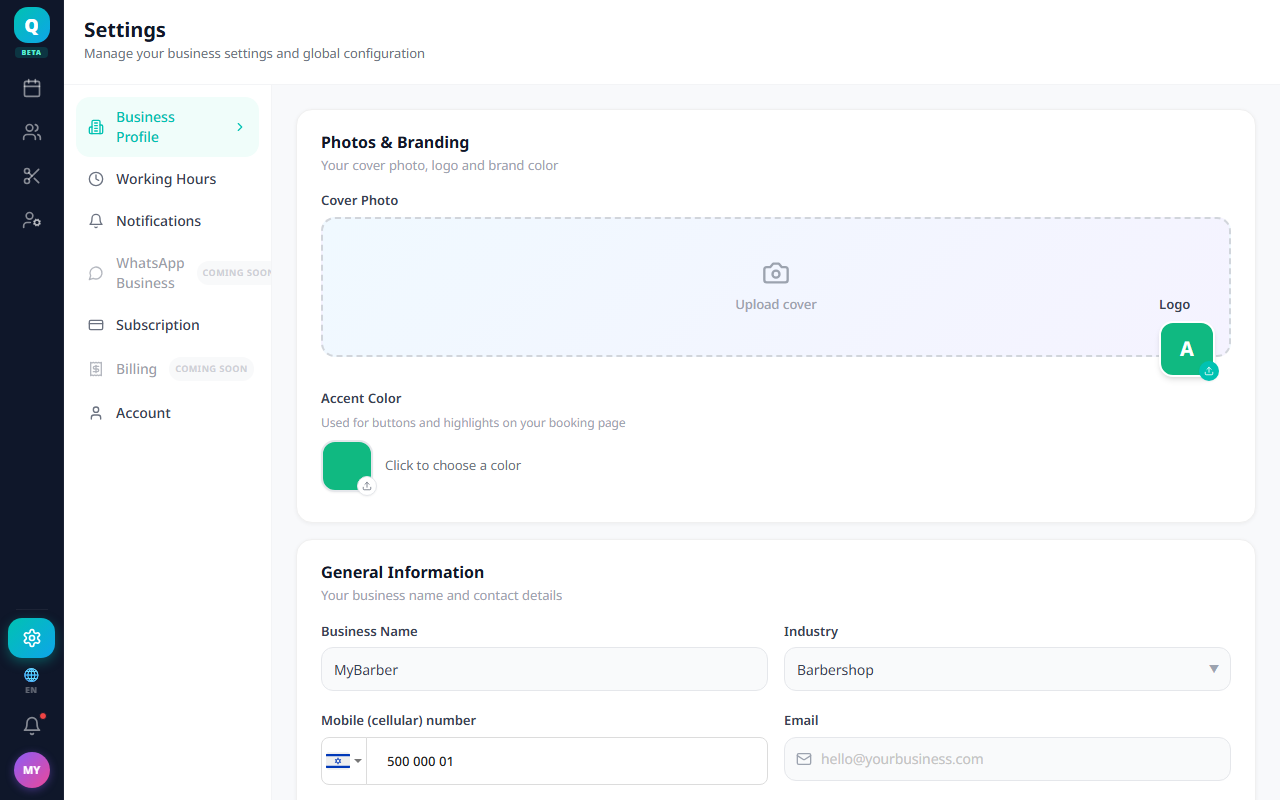Click the Billing COMING SOON badge
This screenshot has height=800, width=1280.
point(211,369)
